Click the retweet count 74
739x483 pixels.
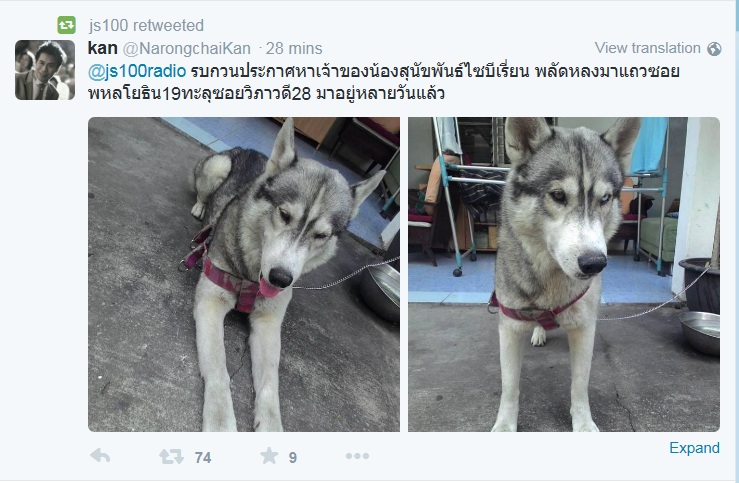(203, 458)
